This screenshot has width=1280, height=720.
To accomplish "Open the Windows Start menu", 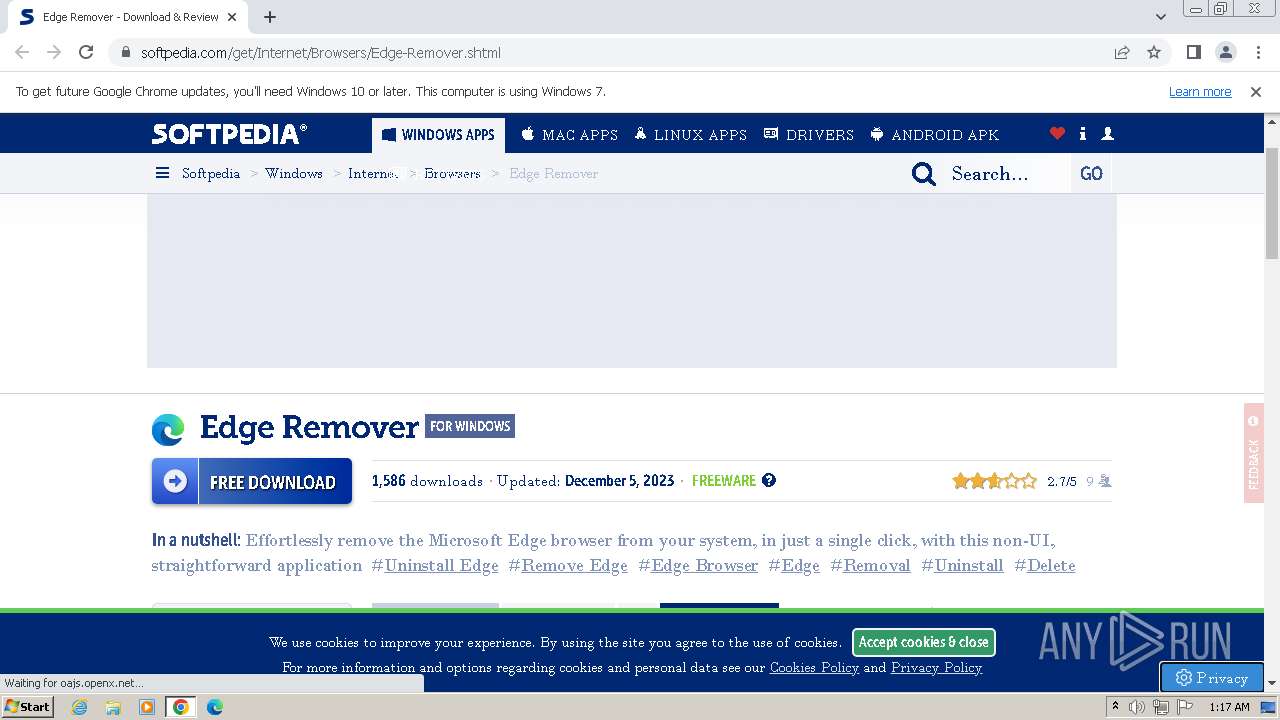I will pyautogui.click(x=28, y=707).
